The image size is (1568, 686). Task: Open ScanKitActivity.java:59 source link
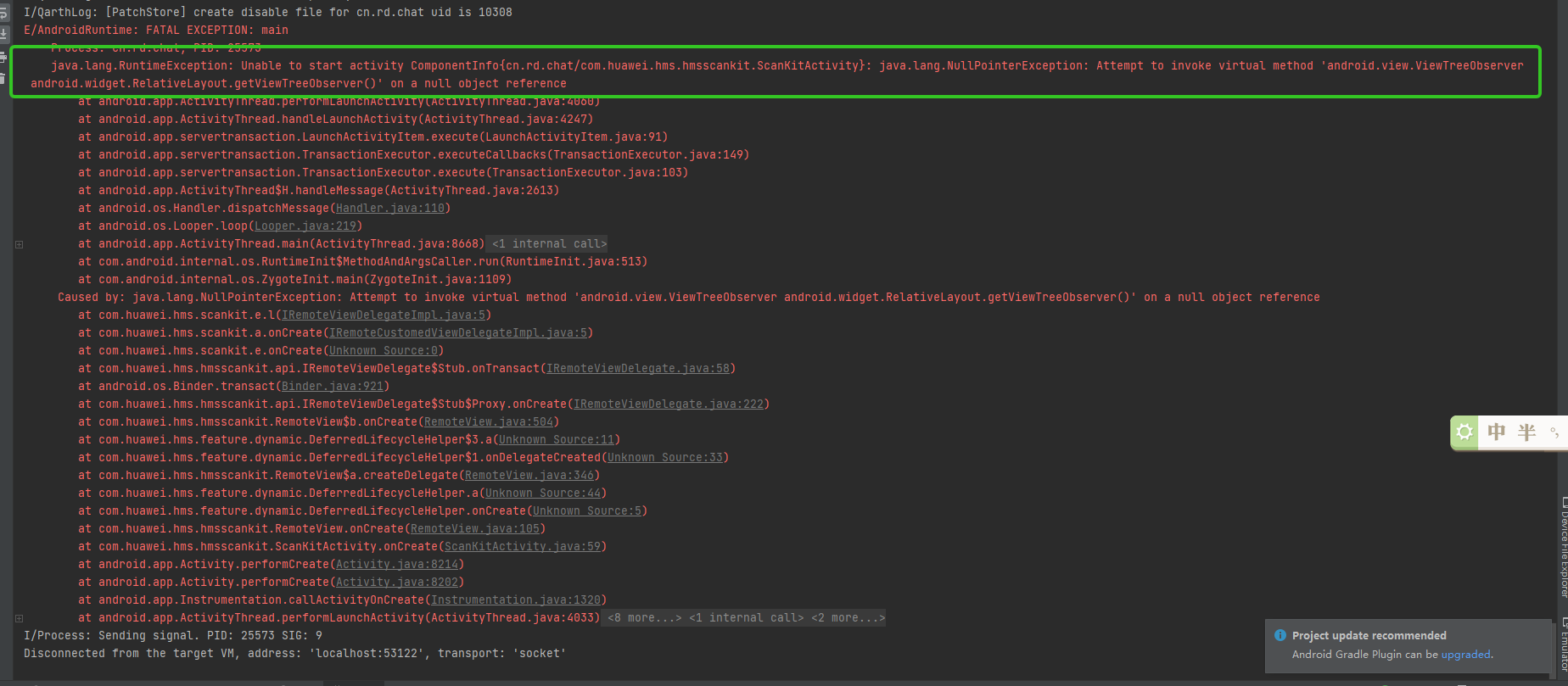523,547
